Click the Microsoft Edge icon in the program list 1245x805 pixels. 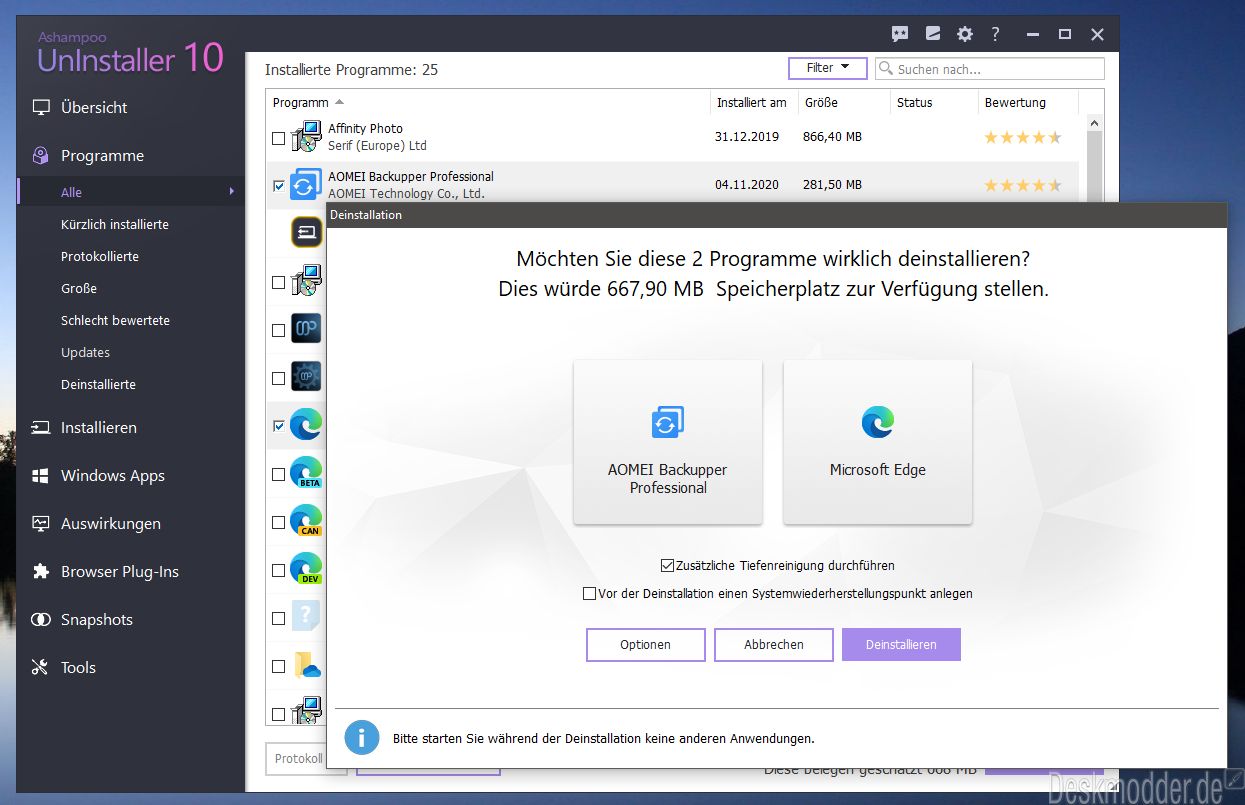pos(306,425)
